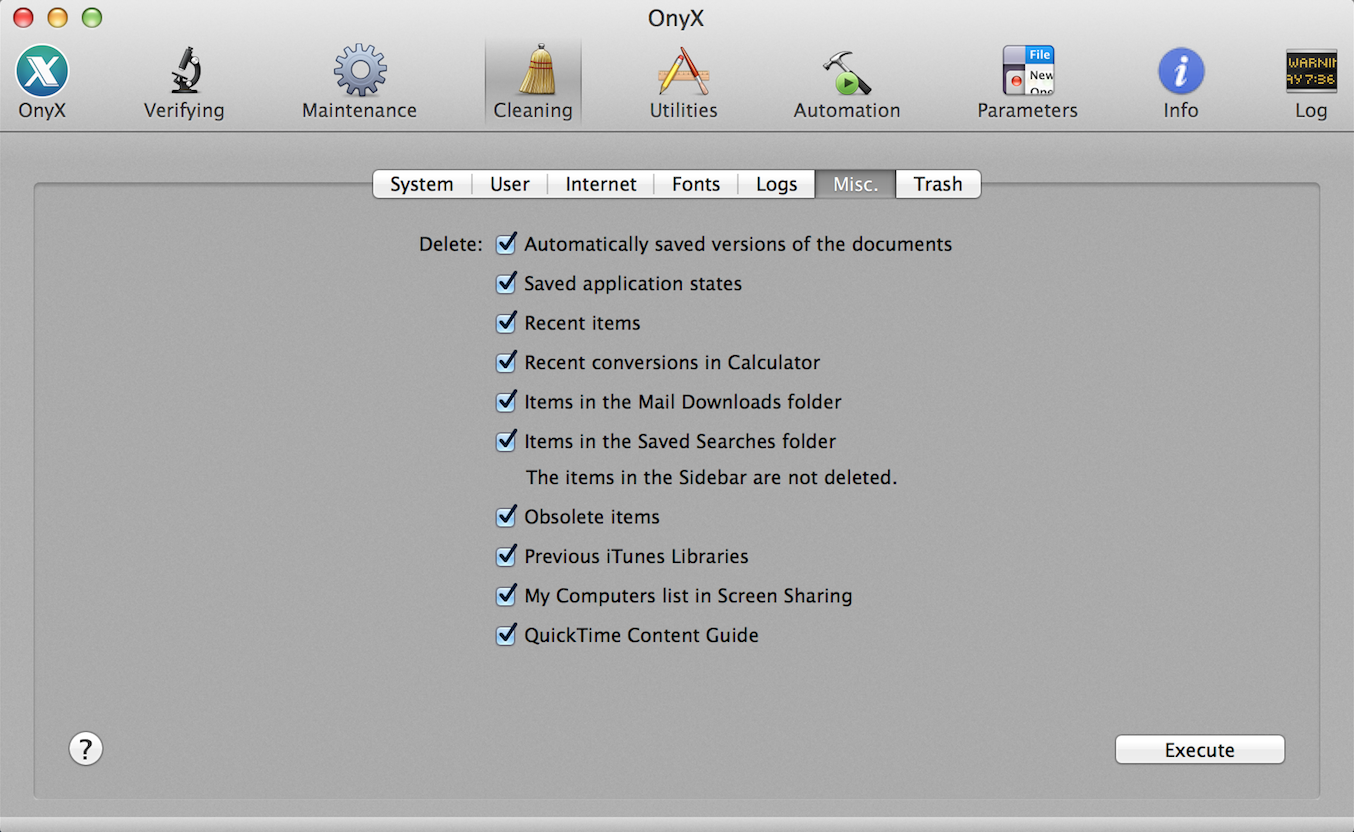Switch to the Trash tab
This screenshot has height=832, width=1354.
[x=938, y=184]
